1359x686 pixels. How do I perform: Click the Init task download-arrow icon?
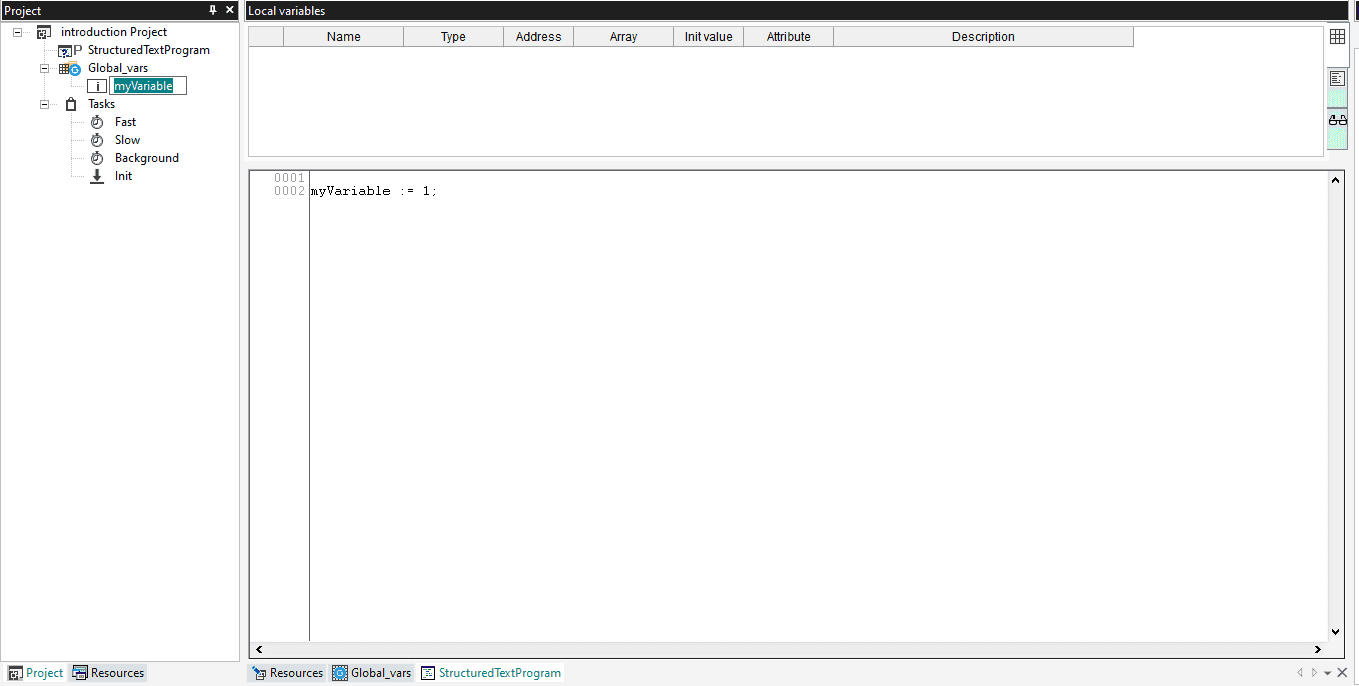tap(97, 176)
